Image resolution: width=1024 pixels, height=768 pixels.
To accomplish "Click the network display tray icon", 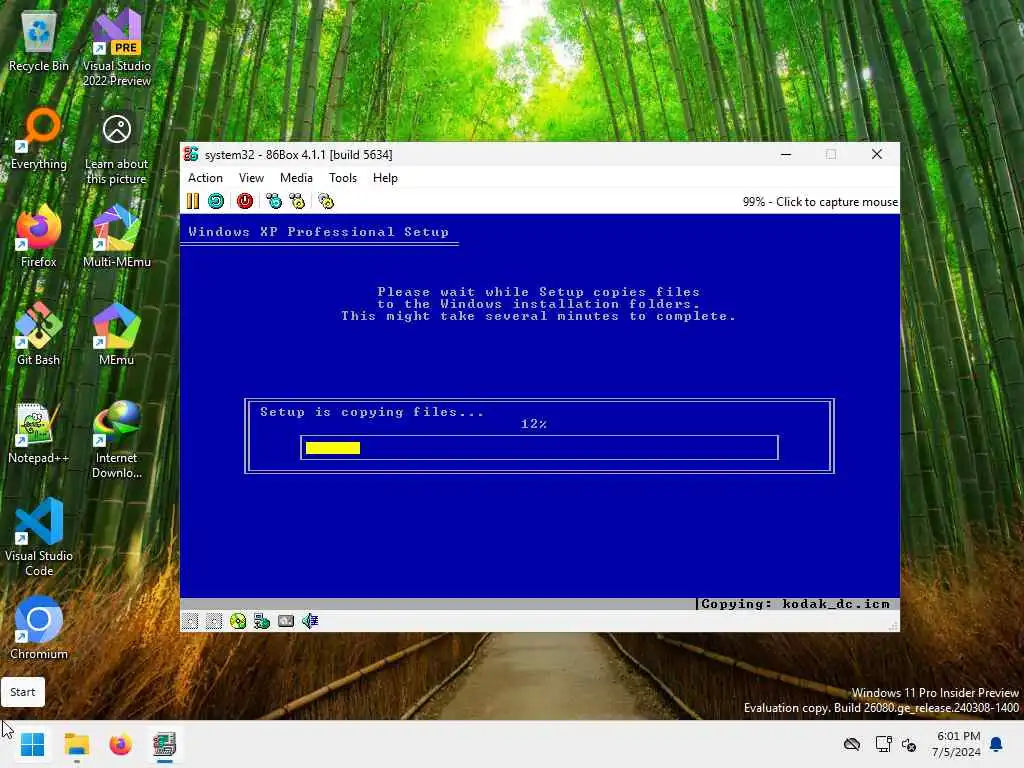I will point(884,744).
